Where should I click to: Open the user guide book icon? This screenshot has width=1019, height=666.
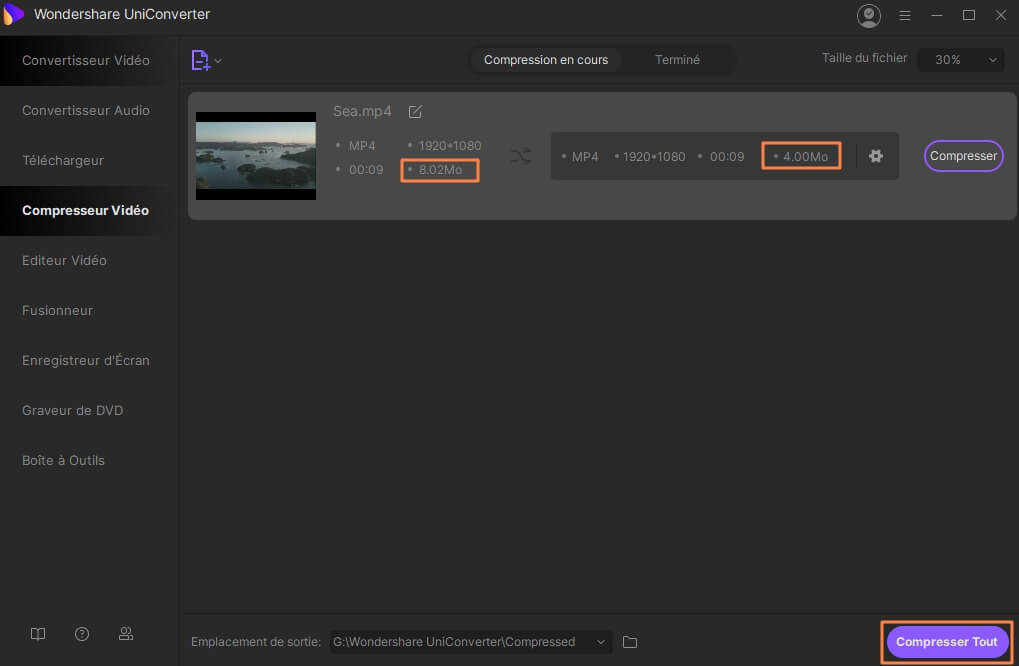click(37, 634)
